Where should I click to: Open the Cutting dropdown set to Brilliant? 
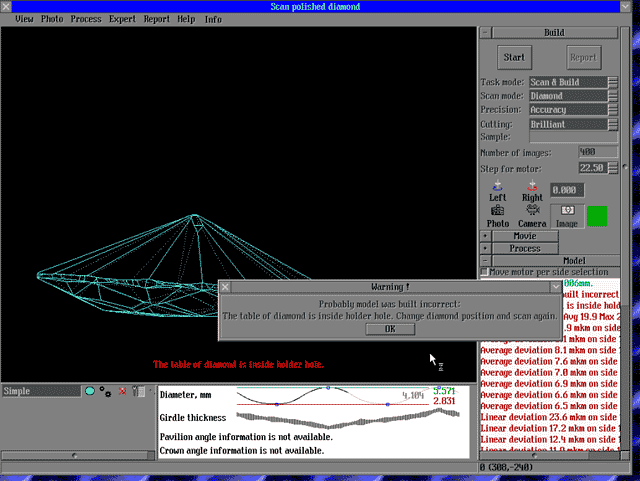click(x=612, y=124)
